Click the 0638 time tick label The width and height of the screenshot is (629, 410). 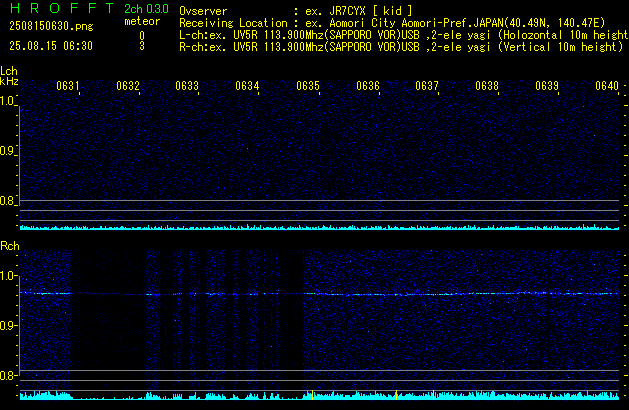pos(487,86)
